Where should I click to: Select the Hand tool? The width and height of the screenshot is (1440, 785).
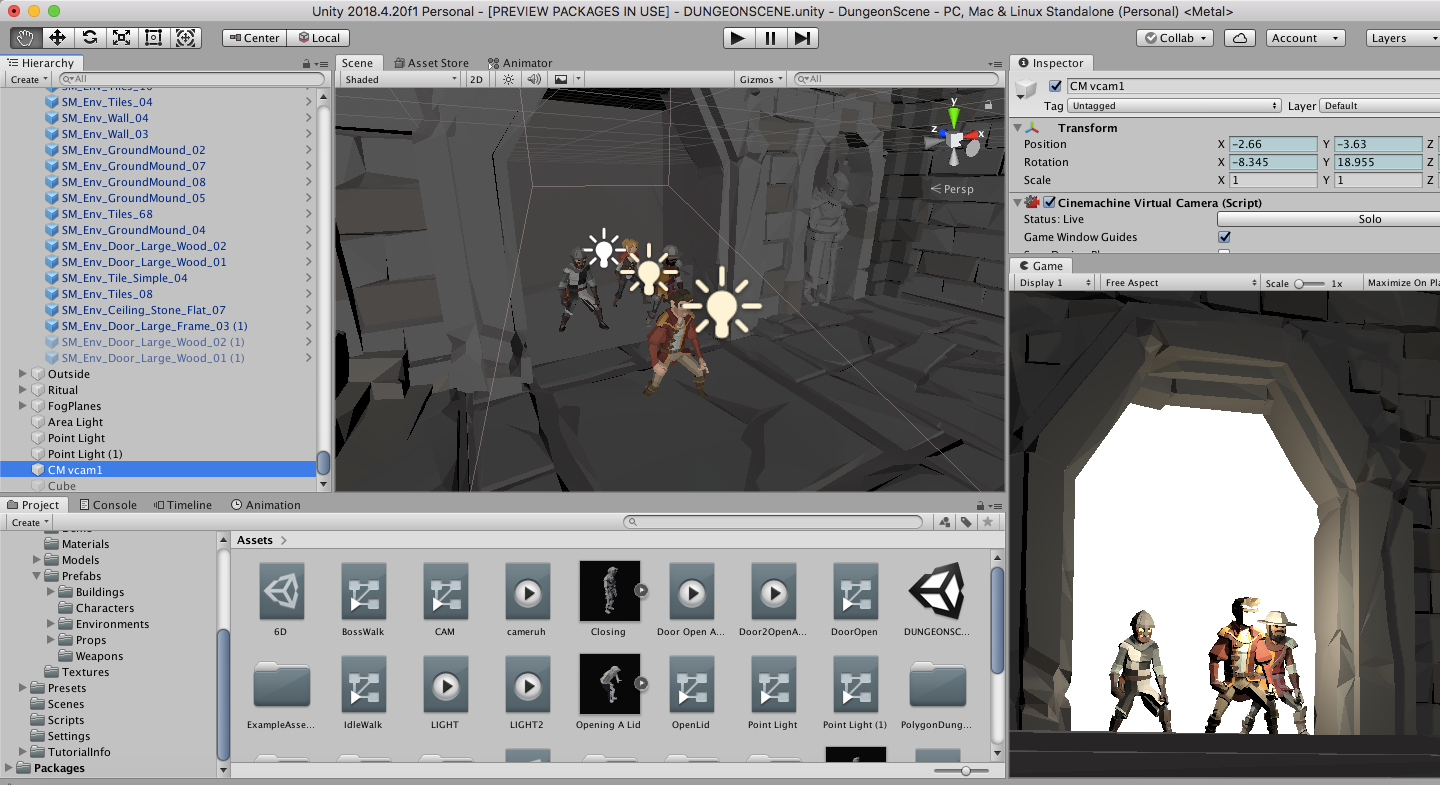click(26, 38)
